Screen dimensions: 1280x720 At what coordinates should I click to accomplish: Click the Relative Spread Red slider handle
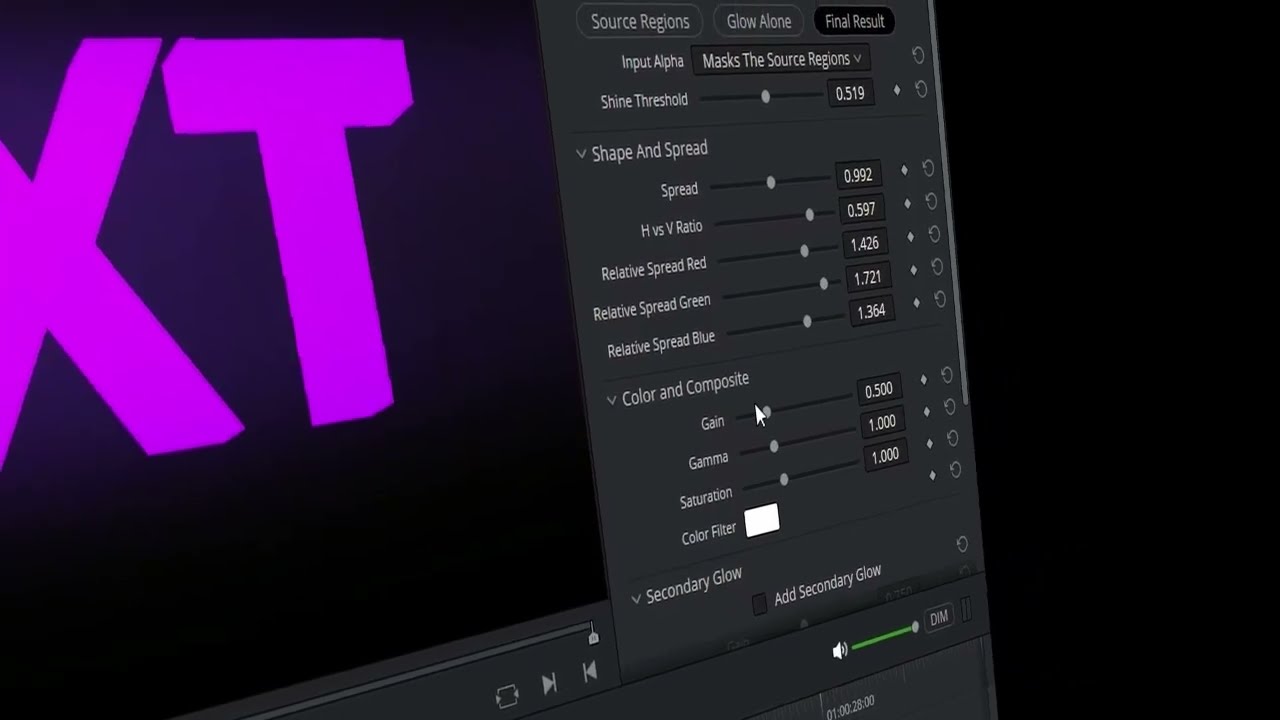805,251
